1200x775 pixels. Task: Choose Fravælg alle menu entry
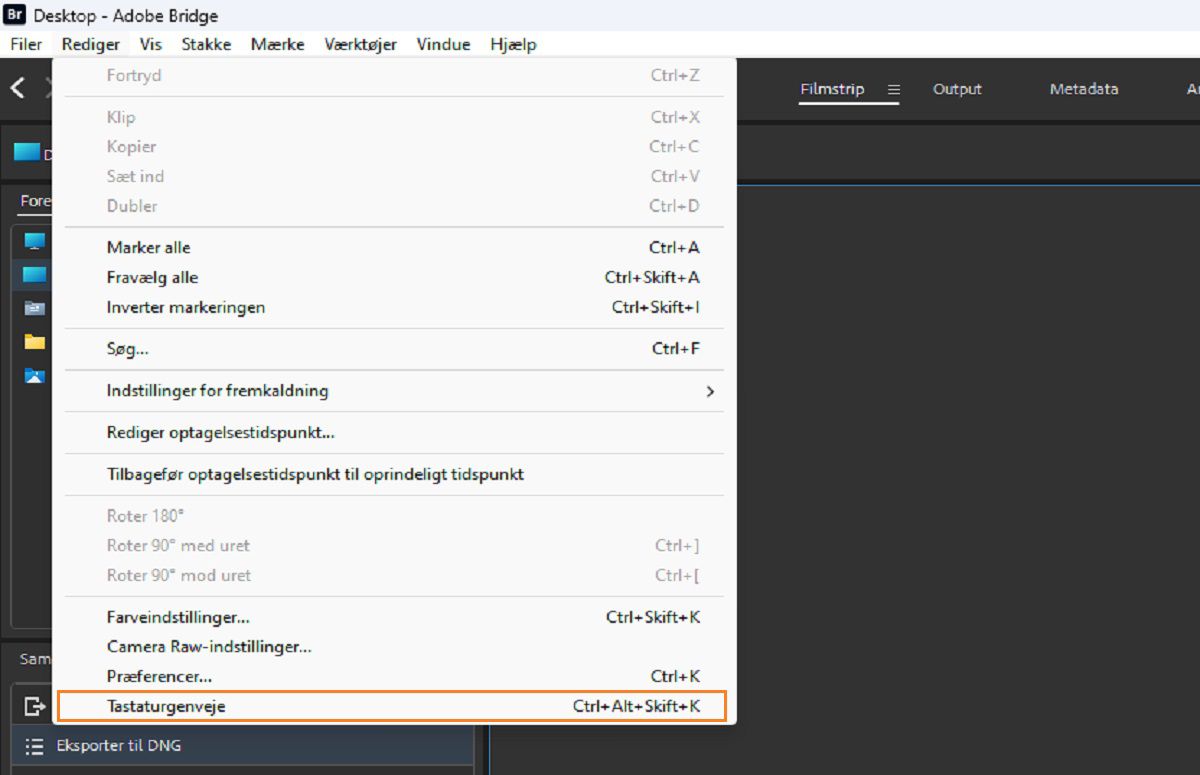click(396, 277)
